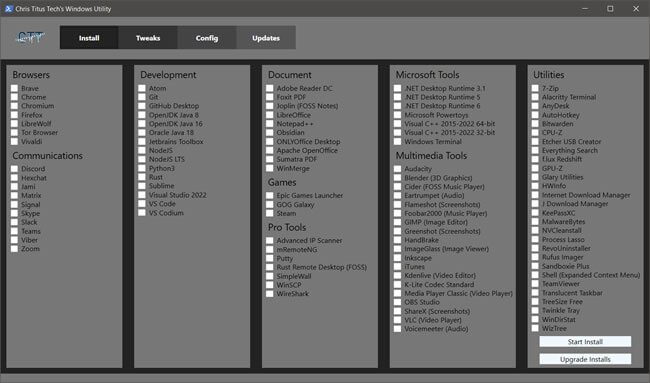Select the HWInfo checkbox
Screen dimensions: 650x383
[535, 186]
